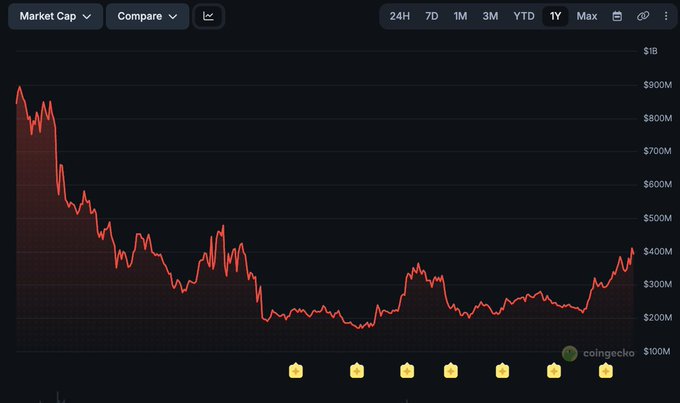Click the sixth yellow news marker
This screenshot has width=680, height=403.
click(554, 371)
